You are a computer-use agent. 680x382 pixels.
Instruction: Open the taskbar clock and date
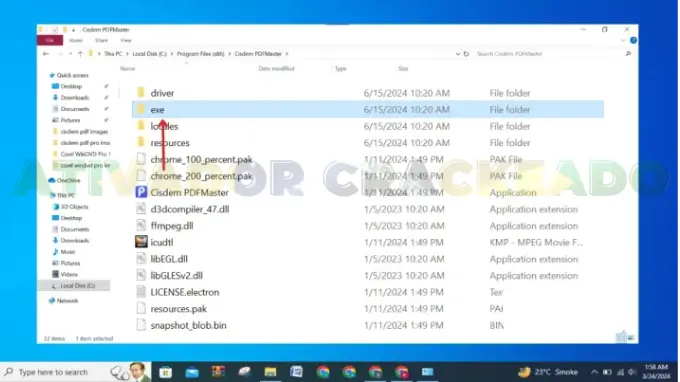coord(656,372)
